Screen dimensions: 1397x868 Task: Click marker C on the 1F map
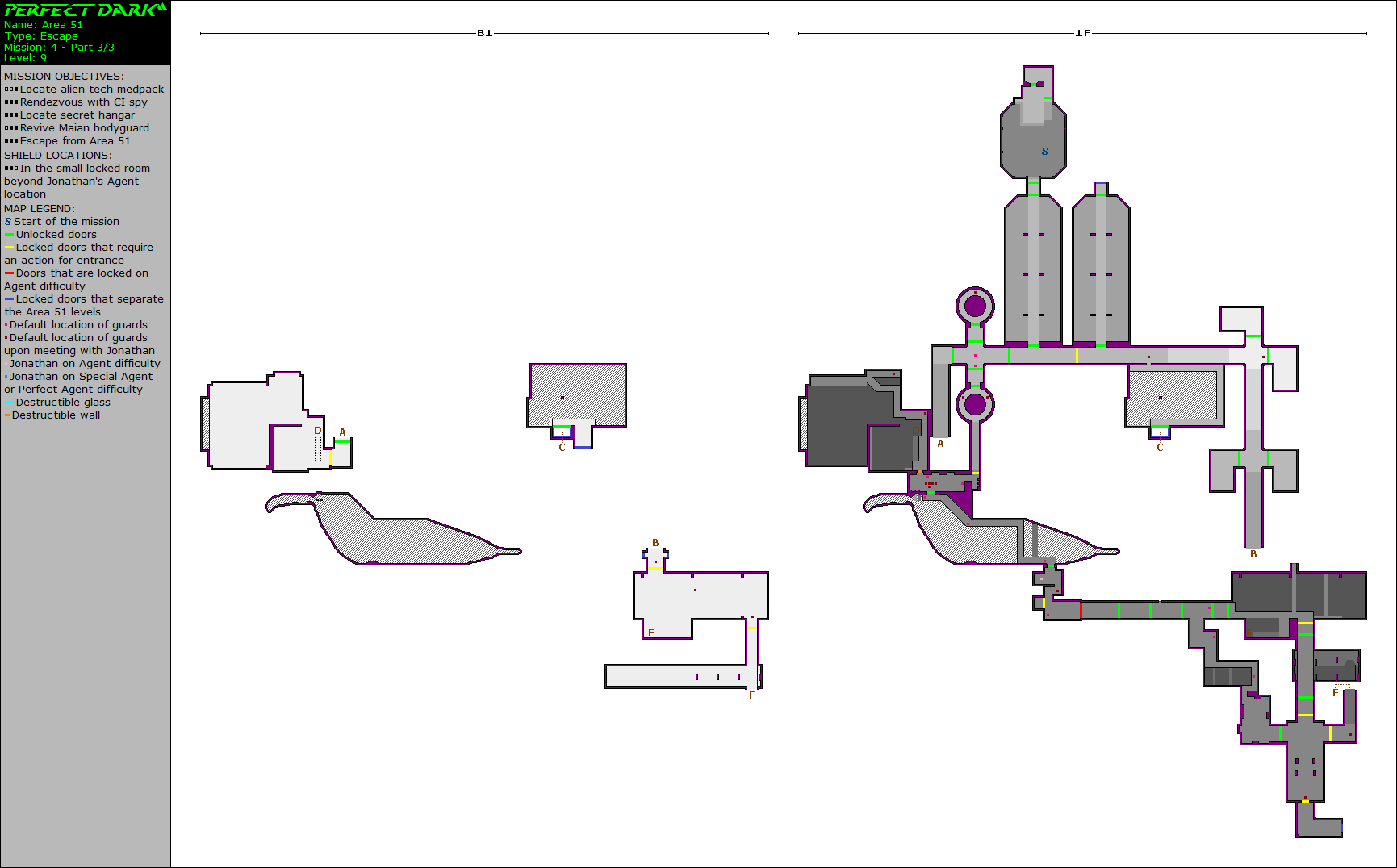[x=1160, y=448]
